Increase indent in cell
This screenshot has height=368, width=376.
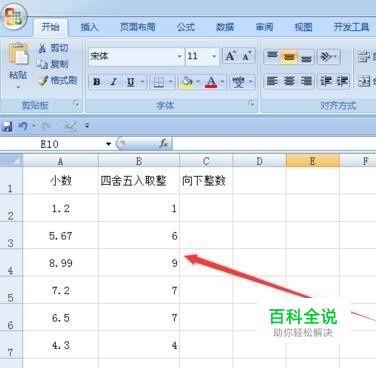point(342,81)
